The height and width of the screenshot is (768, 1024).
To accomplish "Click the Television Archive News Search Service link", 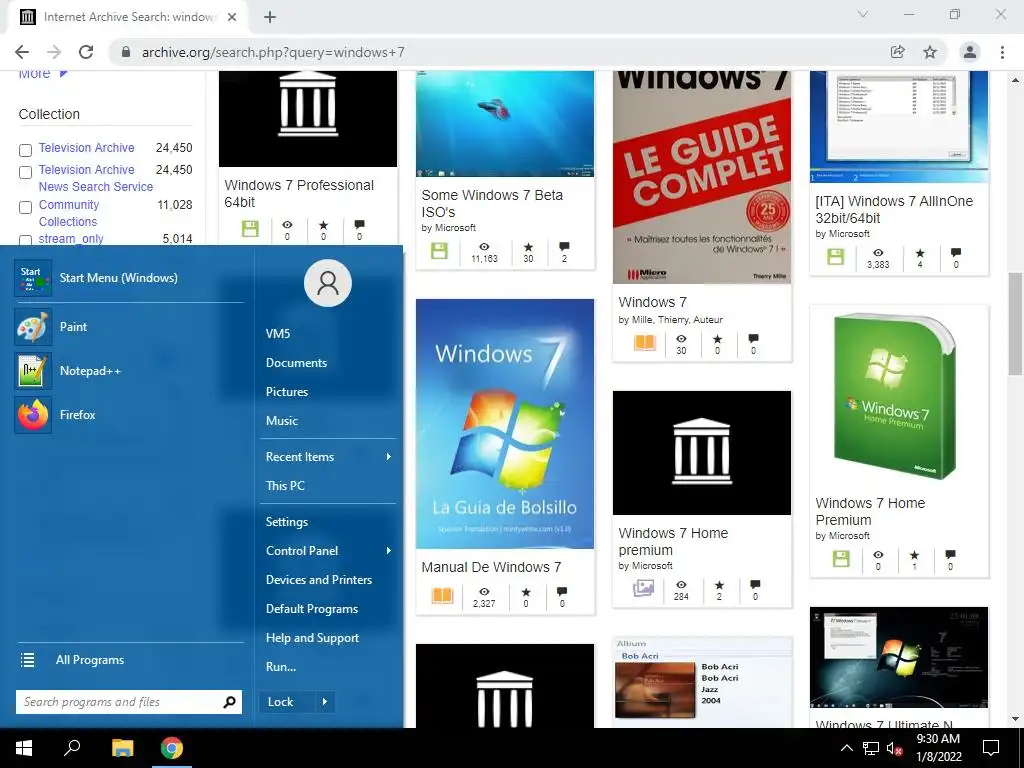I will [95, 178].
